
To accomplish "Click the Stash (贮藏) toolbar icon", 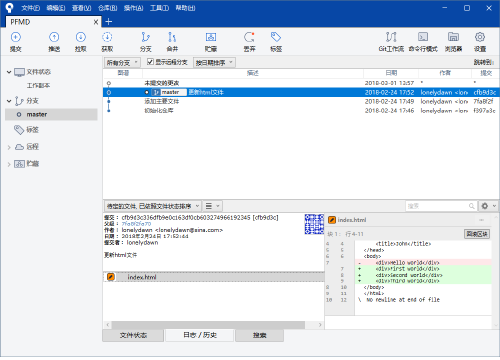I will (211, 37).
